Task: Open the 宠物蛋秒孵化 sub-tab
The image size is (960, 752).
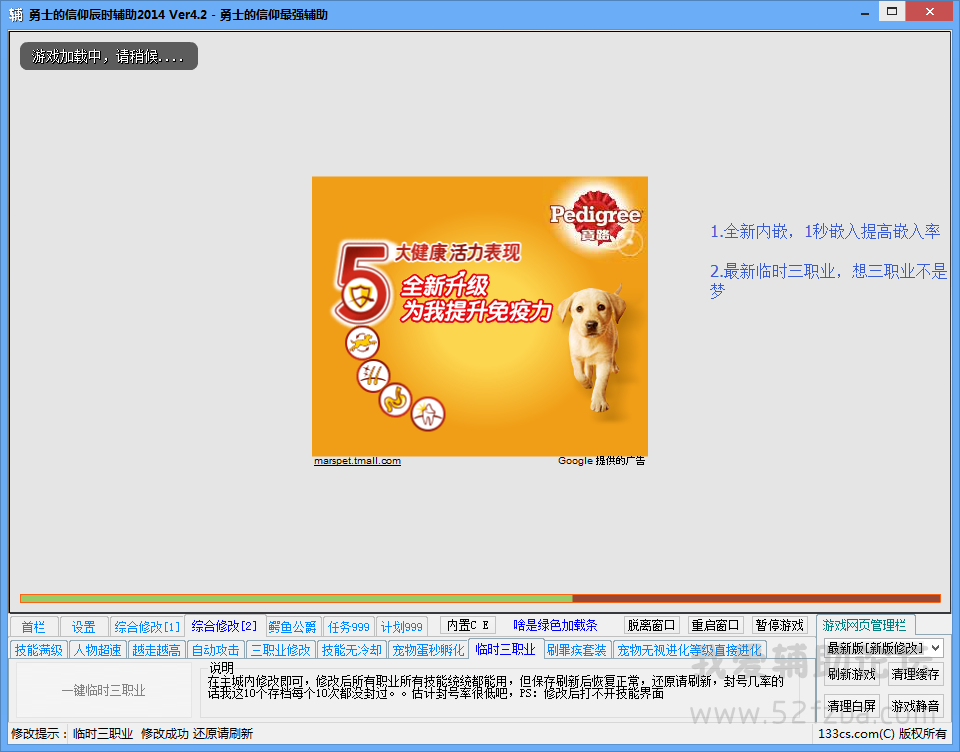Action: click(x=429, y=650)
